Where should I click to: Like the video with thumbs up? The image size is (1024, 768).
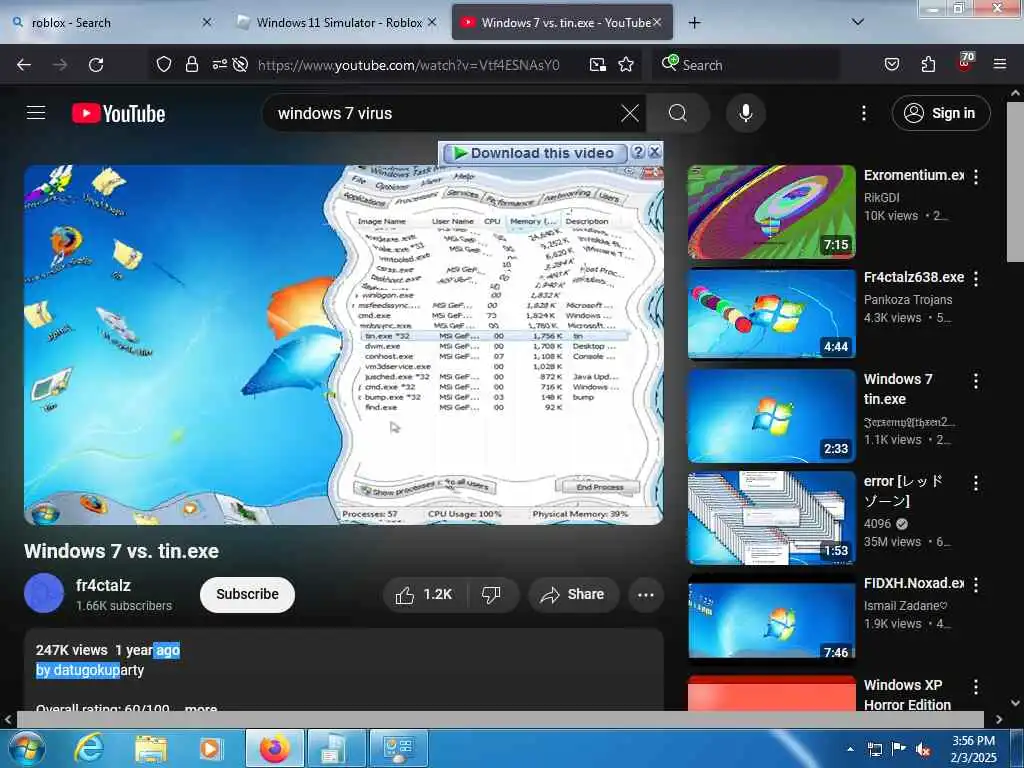tap(424, 595)
